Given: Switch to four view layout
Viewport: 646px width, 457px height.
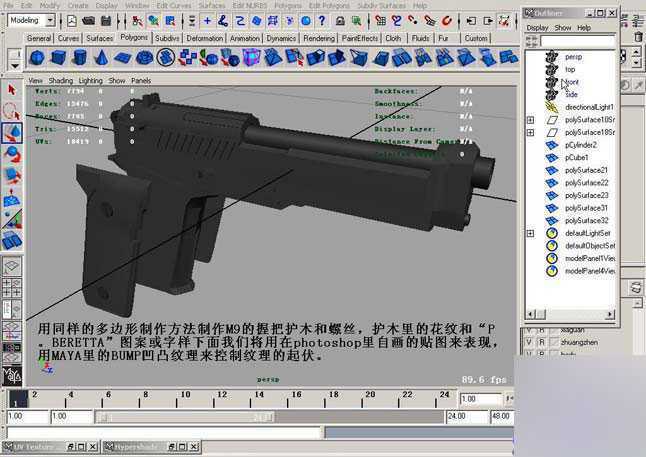Looking at the screenshot, I should pyautogui.click(x=12, y=288).
